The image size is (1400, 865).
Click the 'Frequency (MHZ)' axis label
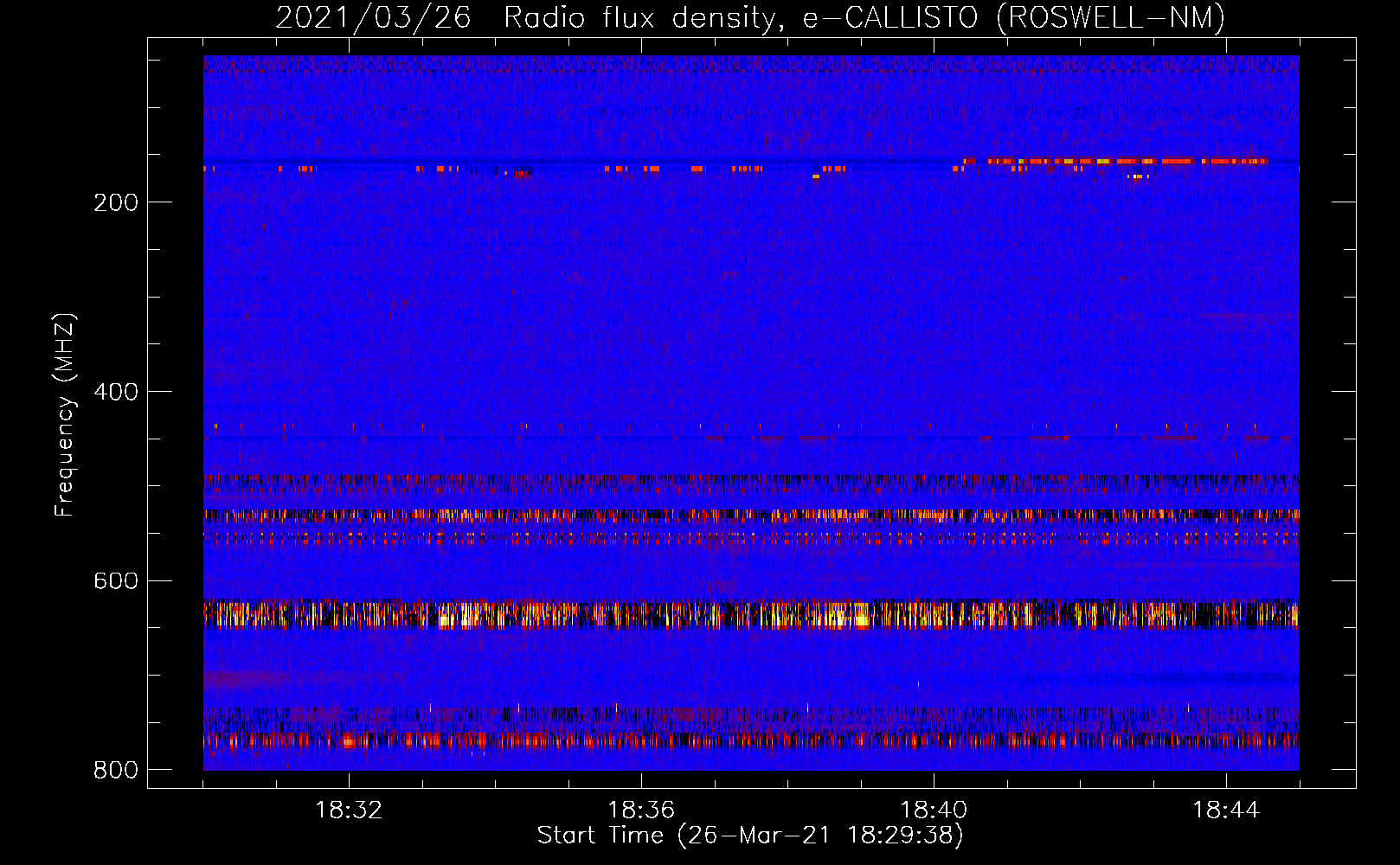point(65,415)
